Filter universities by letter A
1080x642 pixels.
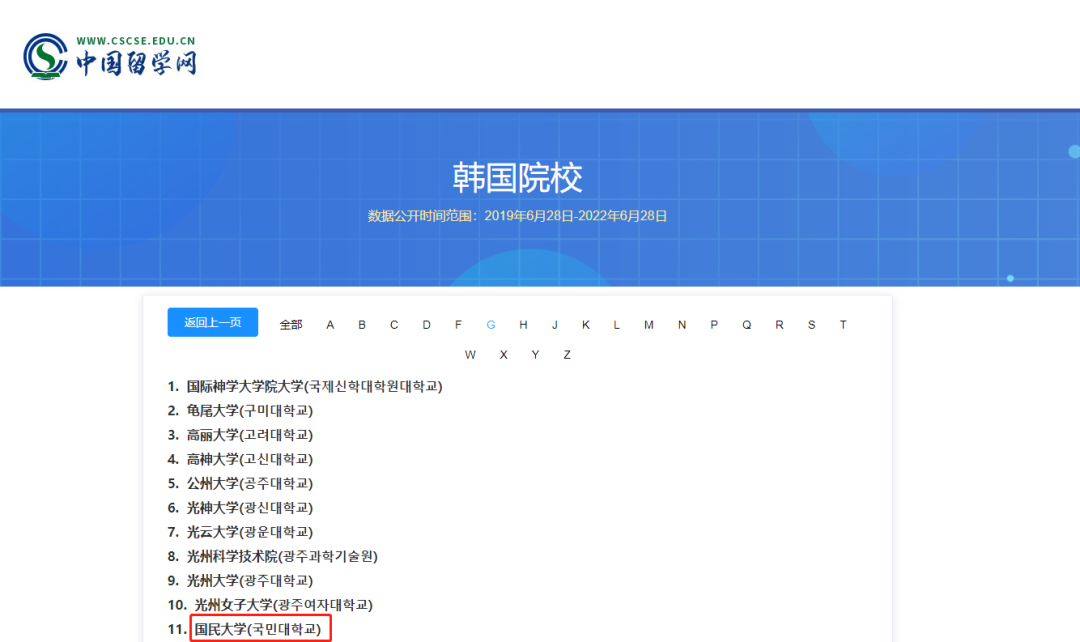tap(330, 324)
